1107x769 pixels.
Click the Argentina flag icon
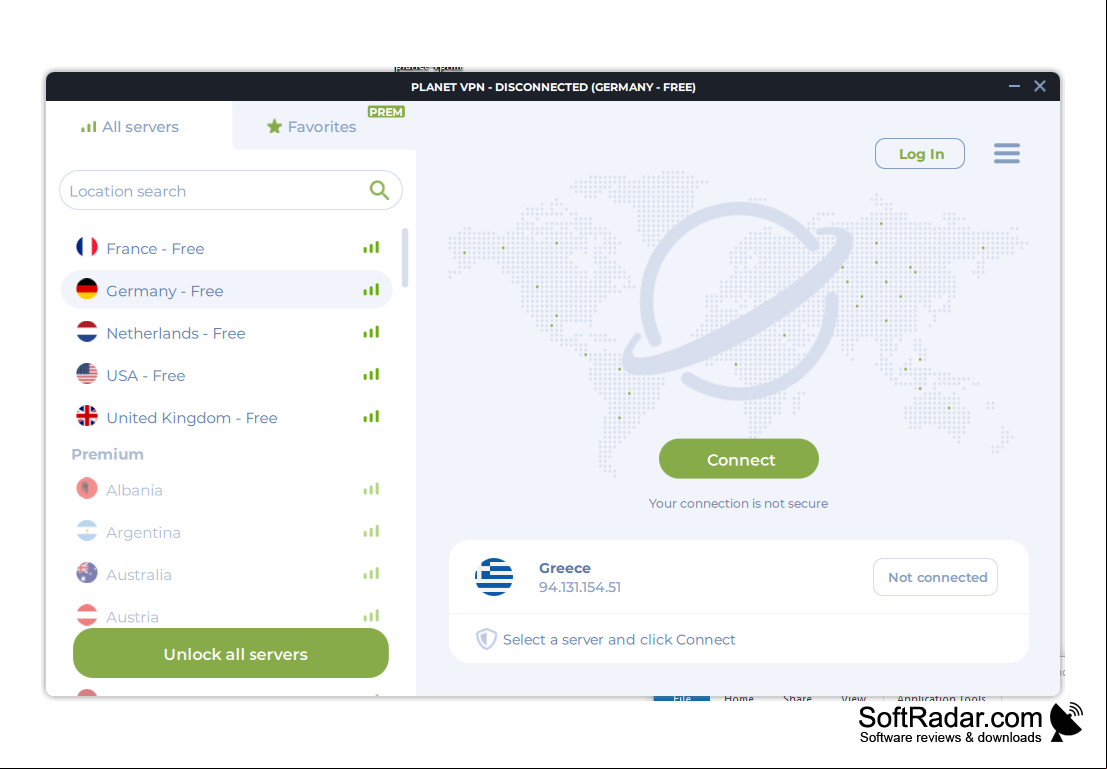coord(87,530)
